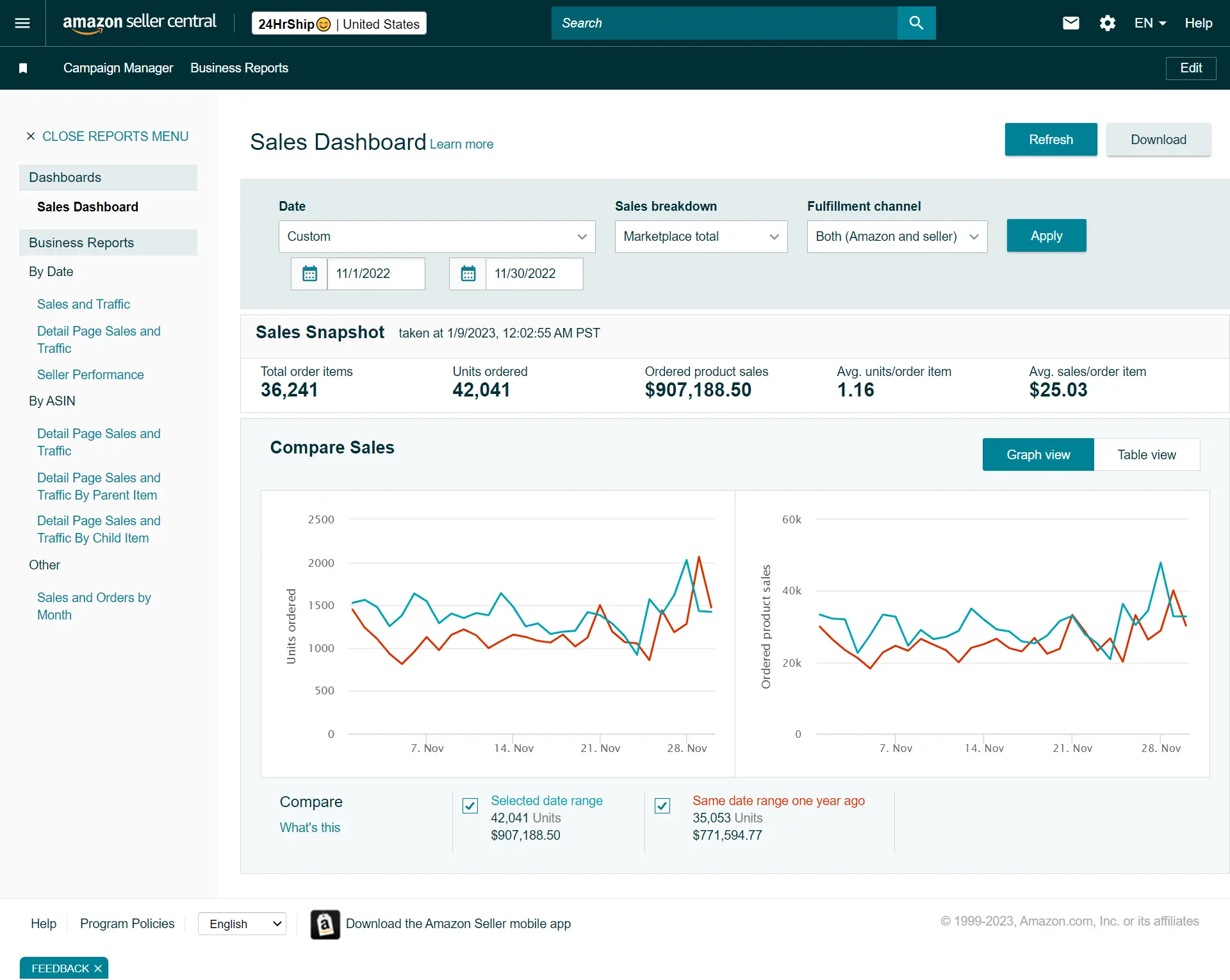Dismiss the FEEDBACK tab with X
This screenshot has width=1230, height=980.
(x=98, y=968)
